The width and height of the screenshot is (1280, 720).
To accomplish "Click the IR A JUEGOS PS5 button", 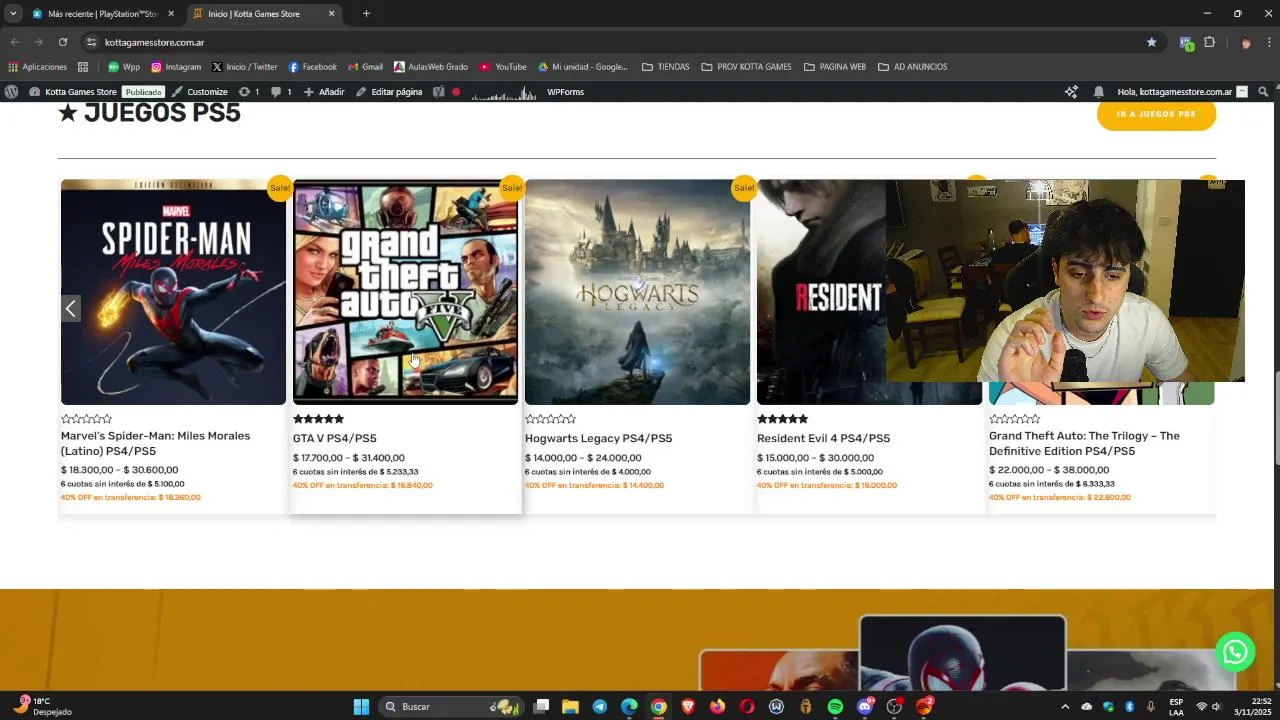I will coord(1156,114).
